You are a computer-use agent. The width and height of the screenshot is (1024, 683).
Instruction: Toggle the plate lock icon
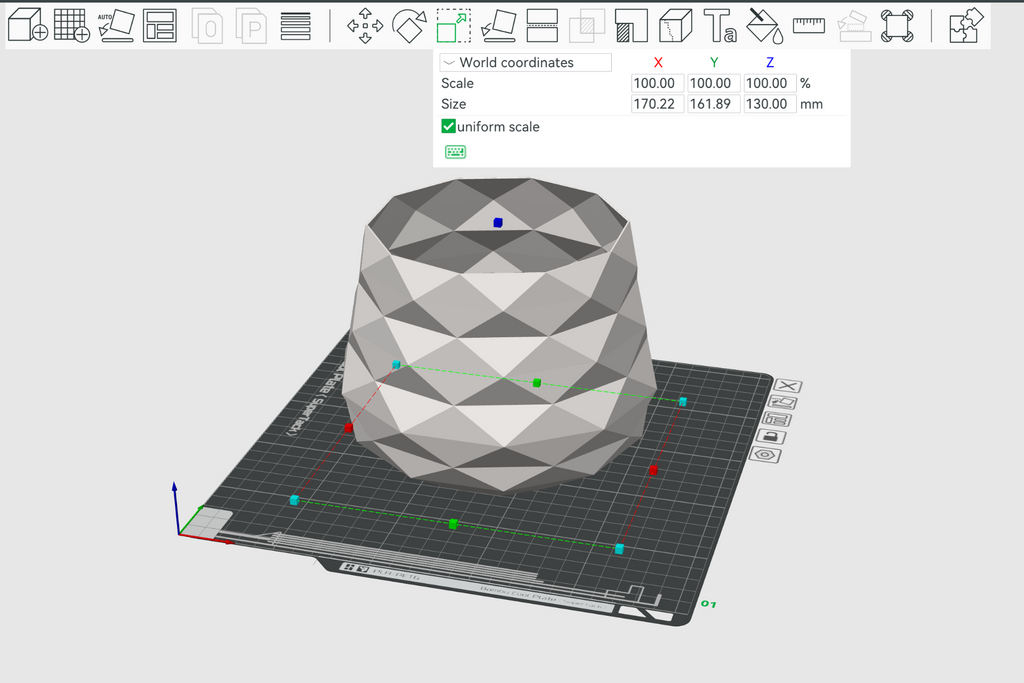pos(772,437)
